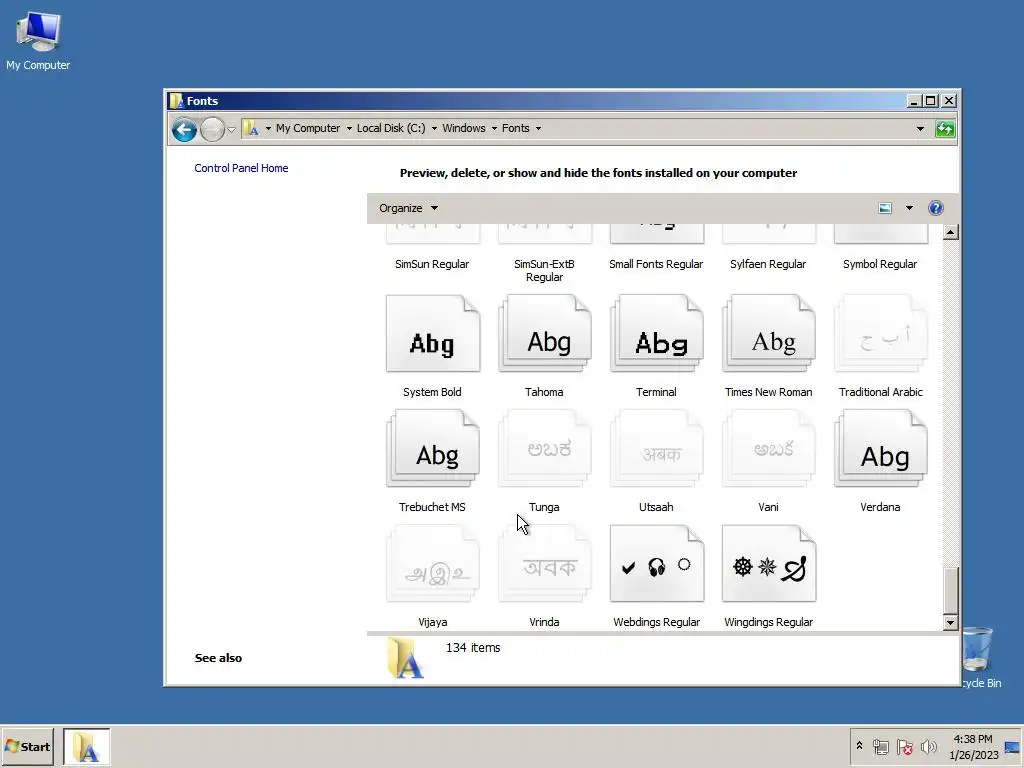Expand dropdown arrow after My Computer breadcrumb
The width and height of the screenshot is (1024, 768).
coord(349,128)
